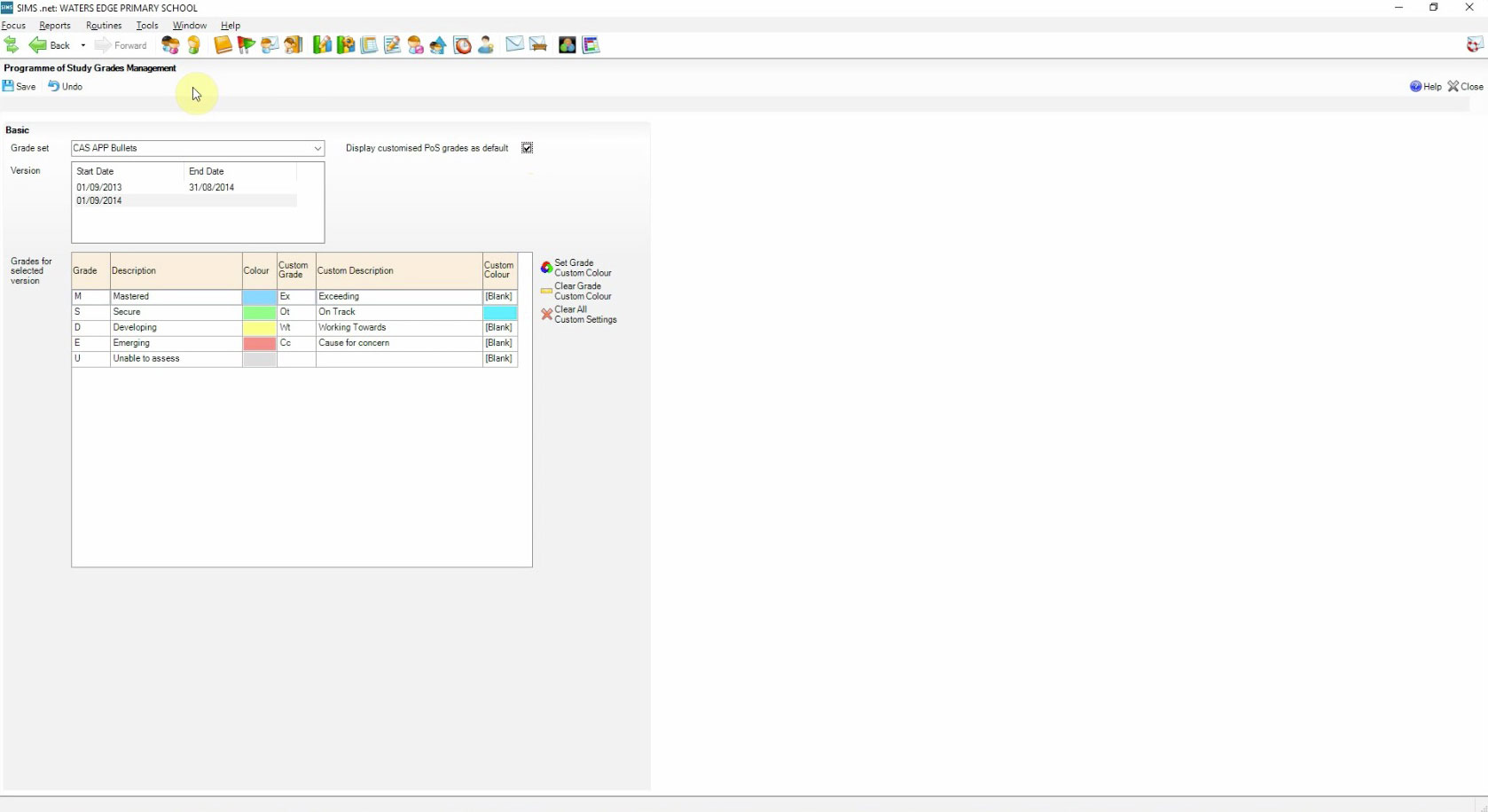Image resolution: width=1488 pixels, height=812 pixels.
Task: Click the blue person silhouette toolbar icon
Action: click(x=485, y=45)
